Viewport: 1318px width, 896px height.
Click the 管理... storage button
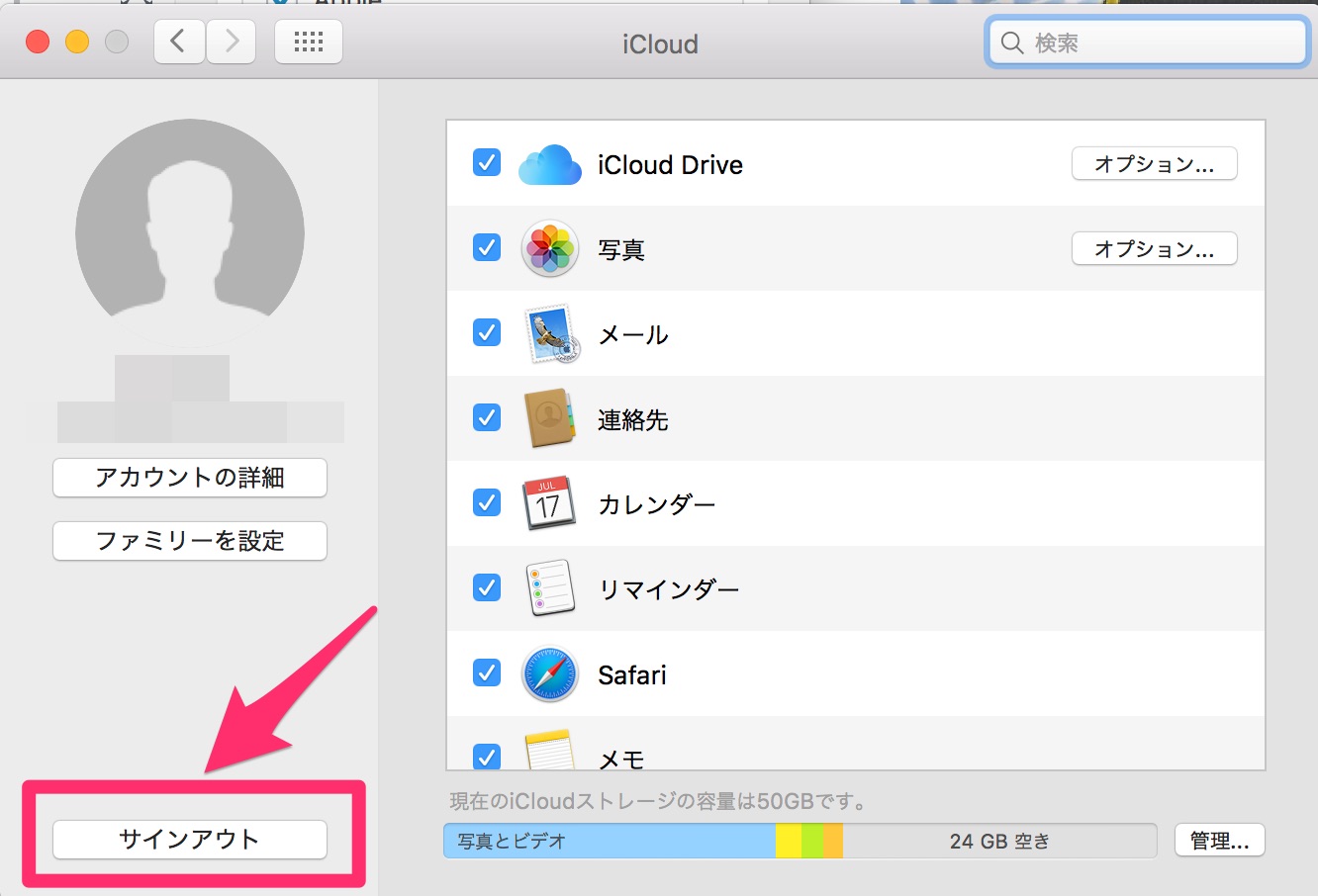coord(1220,841)
